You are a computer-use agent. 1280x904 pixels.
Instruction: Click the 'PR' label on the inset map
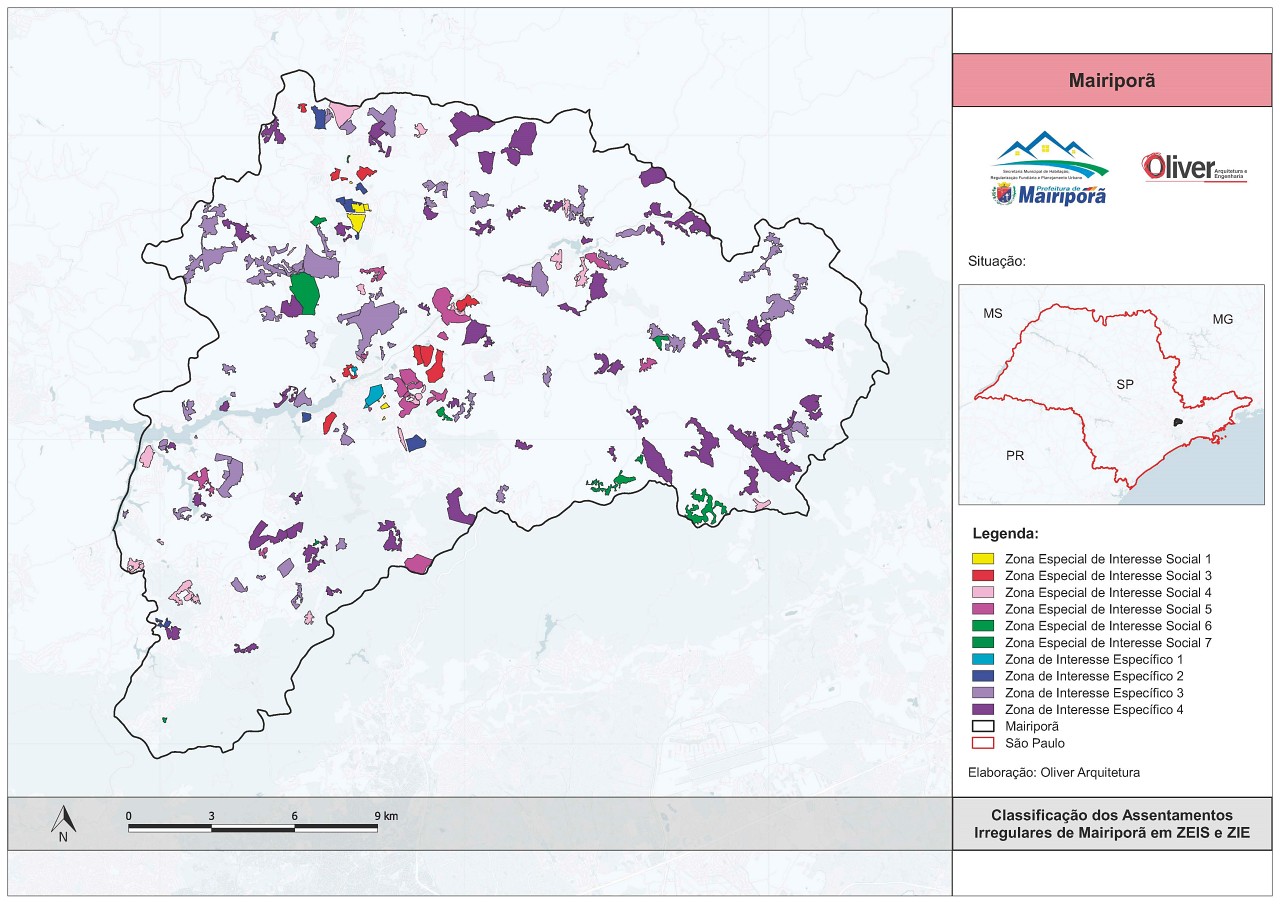click(x=1015, y=455)
